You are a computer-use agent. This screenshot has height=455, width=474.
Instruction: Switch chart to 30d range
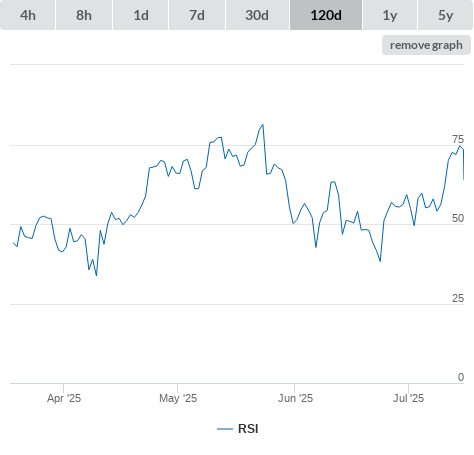pos(257,15)
